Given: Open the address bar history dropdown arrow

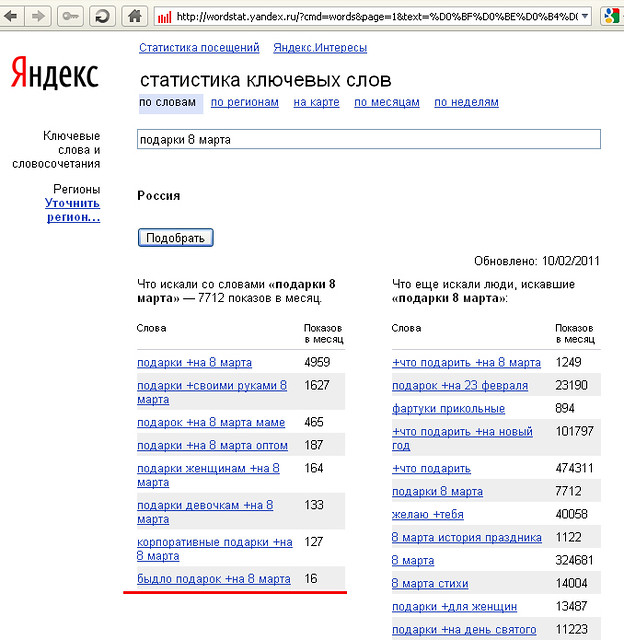Looking at the screenshot, I should [584, 17].
